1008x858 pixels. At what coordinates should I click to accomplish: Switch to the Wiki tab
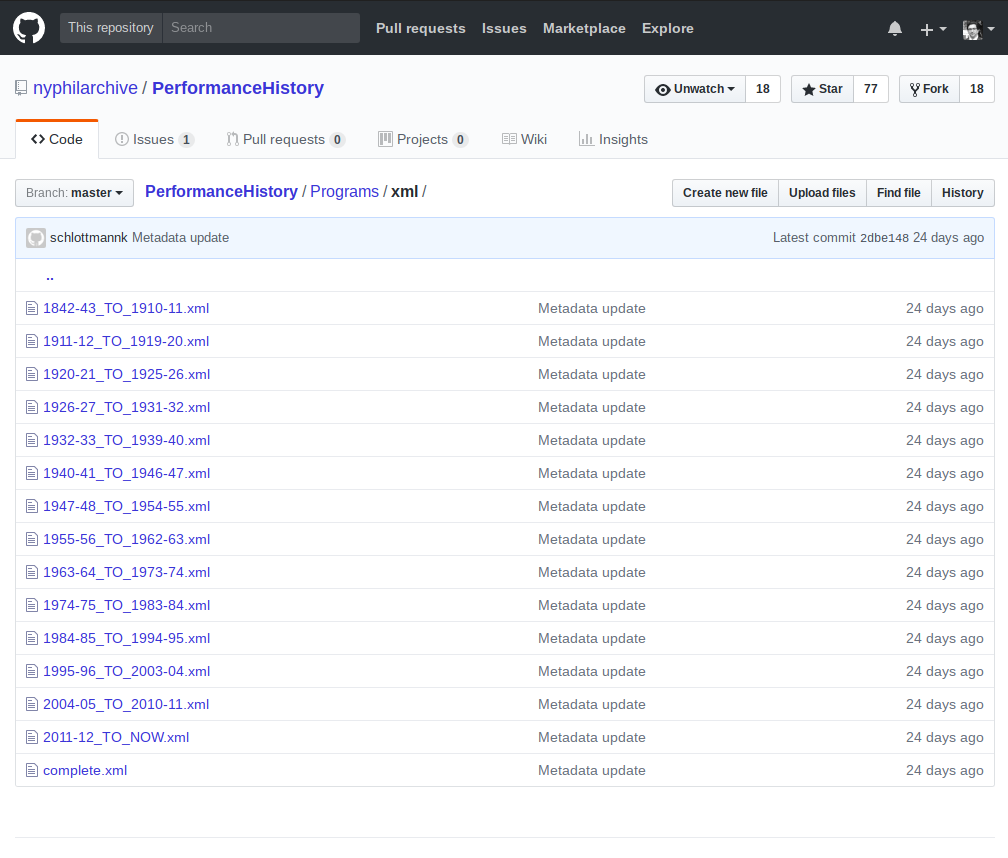(x=525, y=139)
